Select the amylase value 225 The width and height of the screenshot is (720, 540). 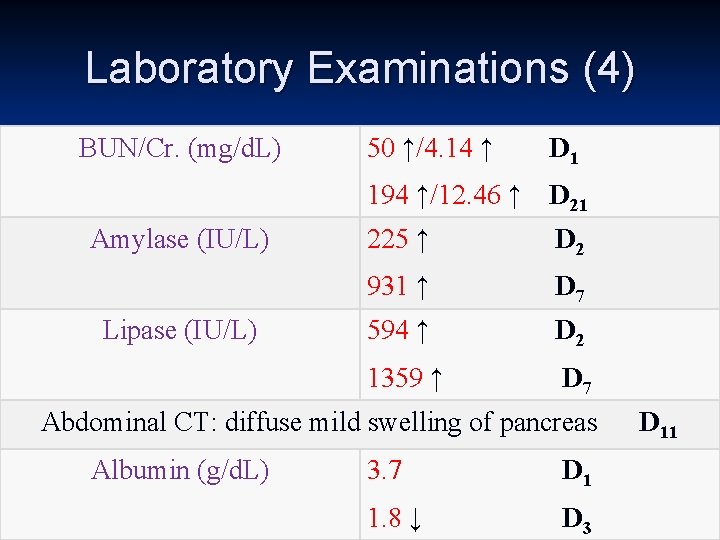click(x=388, y=239)
